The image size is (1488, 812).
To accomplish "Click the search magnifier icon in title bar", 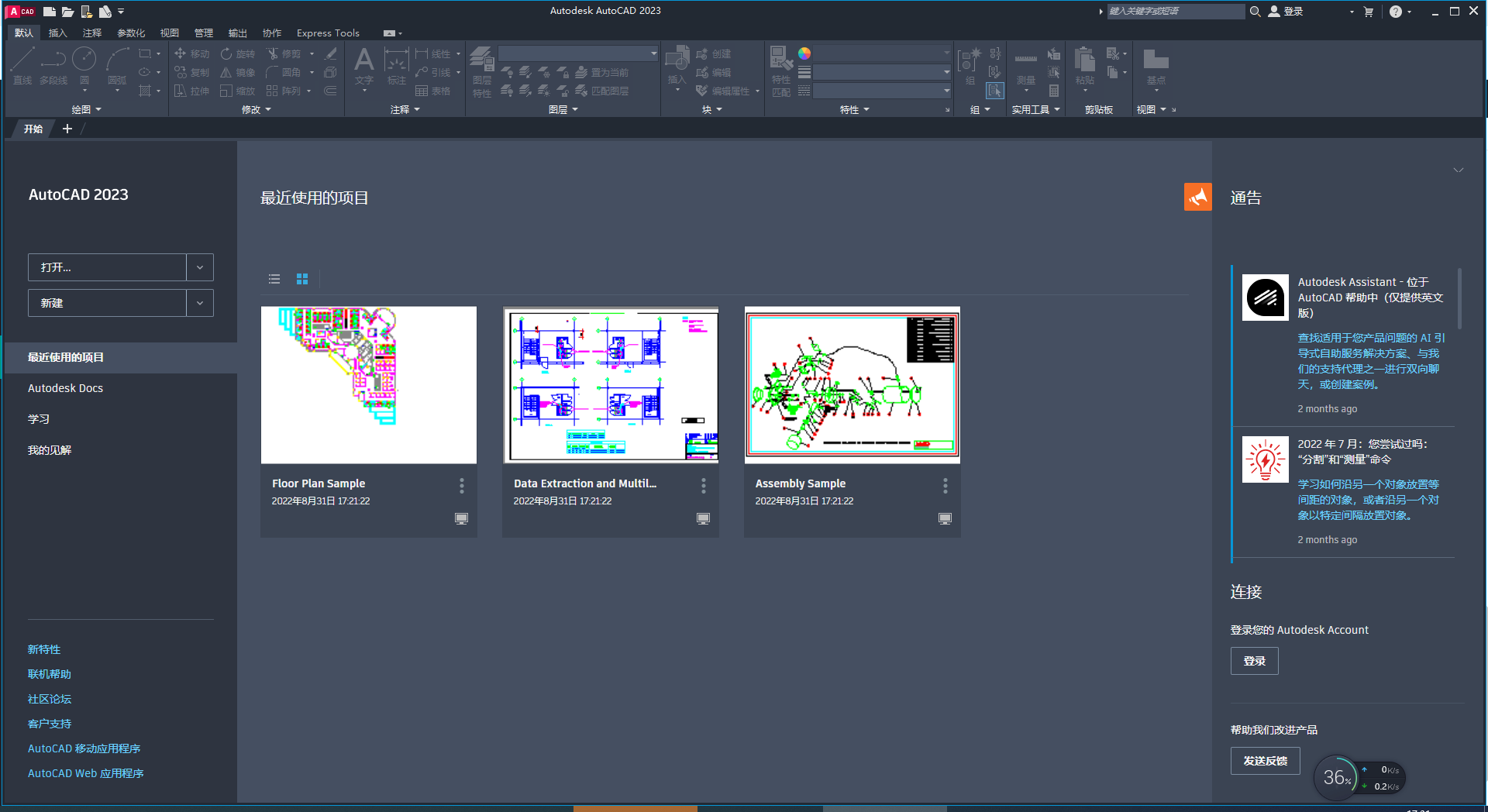I will click(x=1255, y=12).
